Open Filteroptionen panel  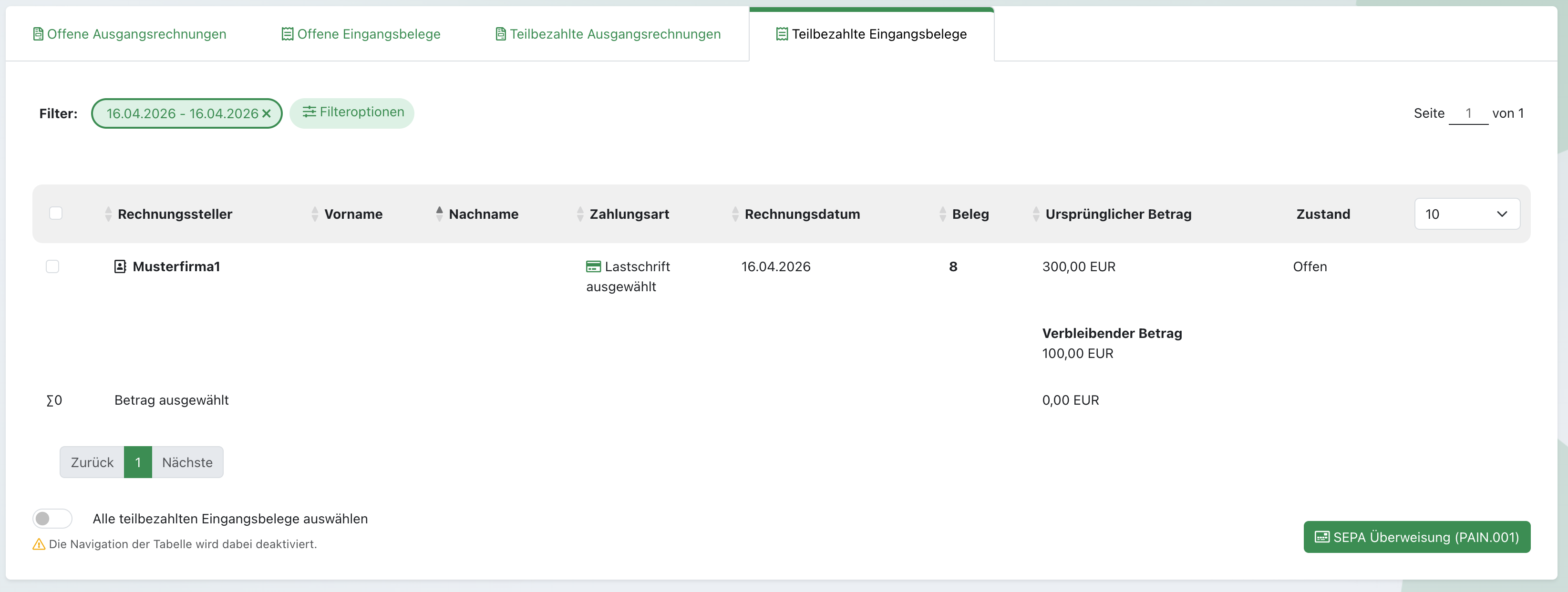tap(352, 112)
